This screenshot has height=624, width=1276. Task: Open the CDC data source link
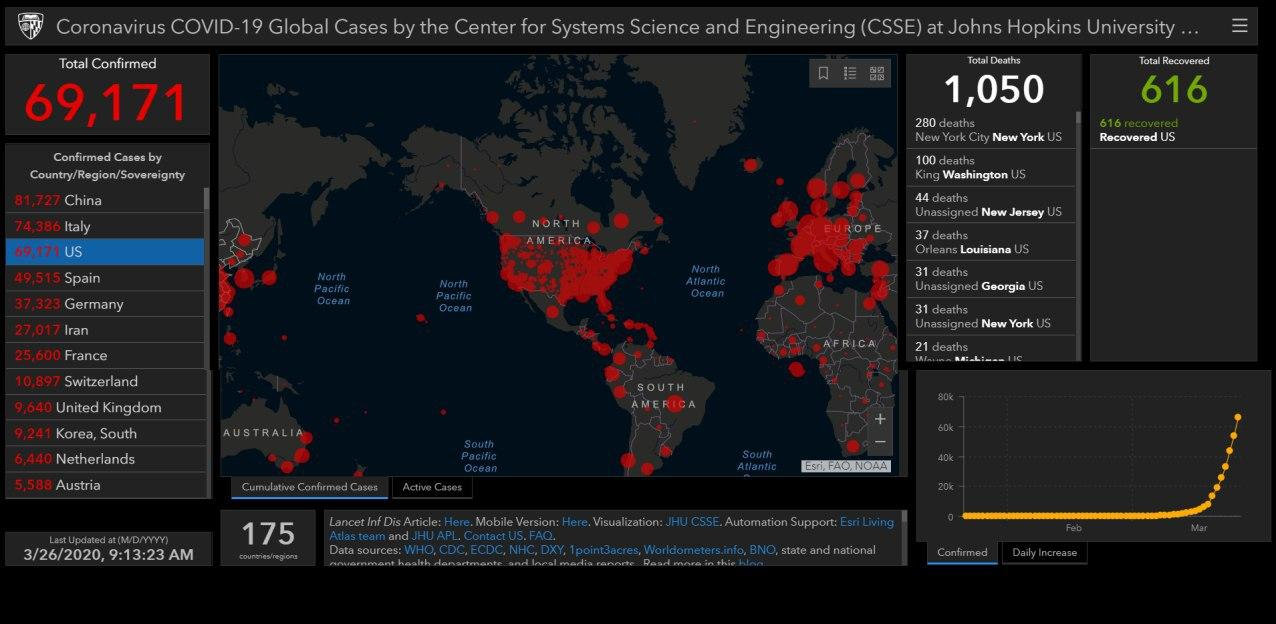click(450, 550)
